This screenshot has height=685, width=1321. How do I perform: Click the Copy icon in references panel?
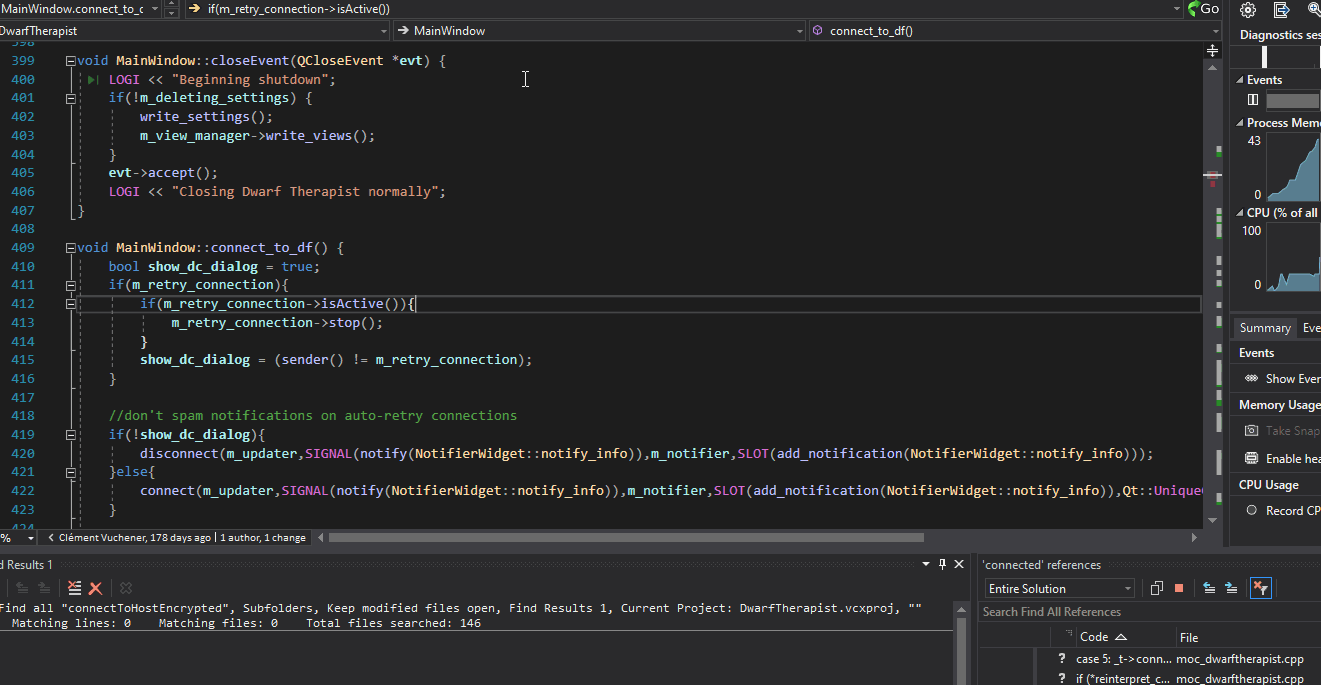point(1157,588)
